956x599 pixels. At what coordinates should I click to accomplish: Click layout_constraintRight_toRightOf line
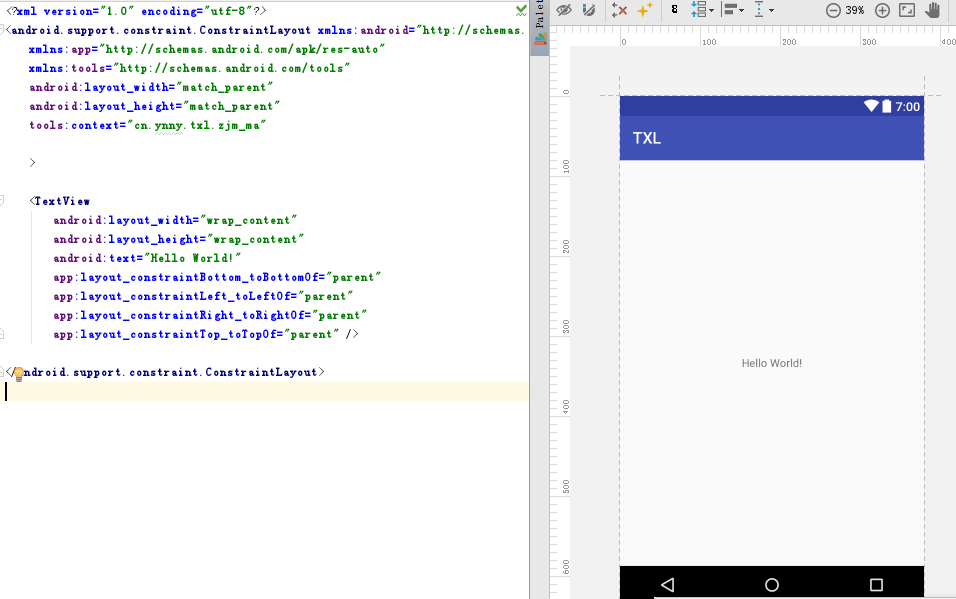click(210, 315)
